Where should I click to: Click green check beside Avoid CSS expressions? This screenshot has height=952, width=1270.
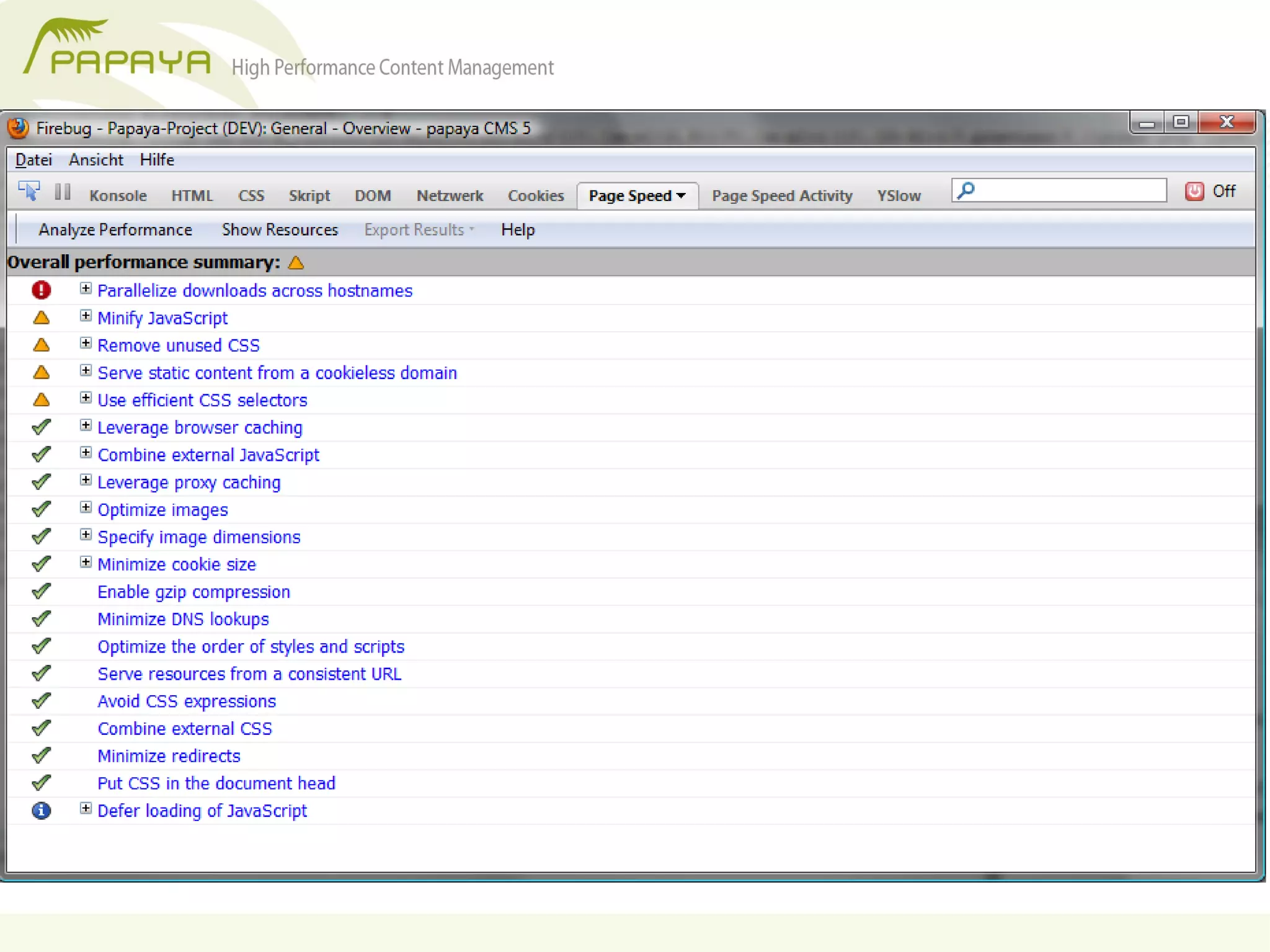42,700
